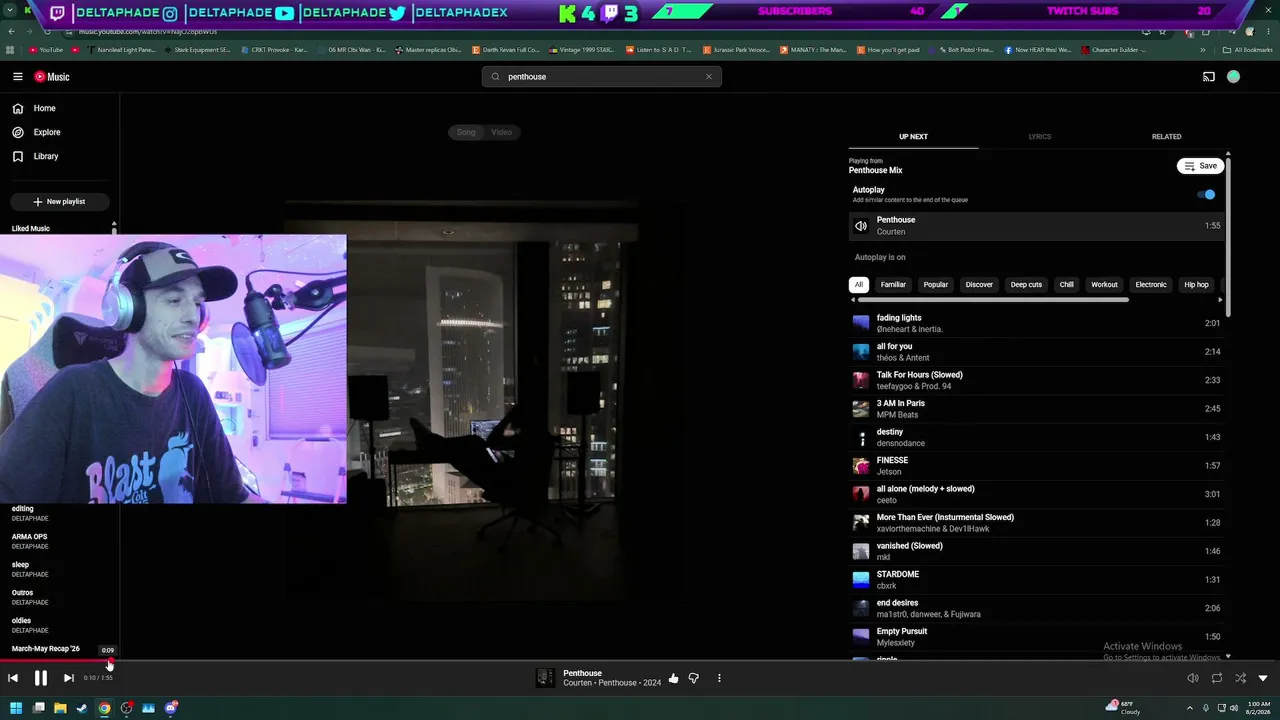Play fading lights from the queue
The height and width of the screenshot is (720, 1280).
(x=1036, y=323)
